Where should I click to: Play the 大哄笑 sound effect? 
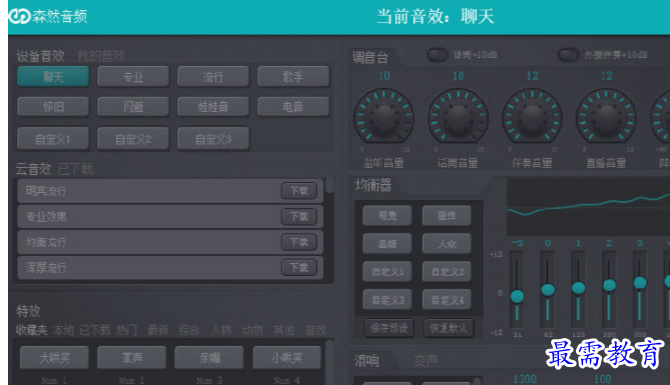click(54, 357)
